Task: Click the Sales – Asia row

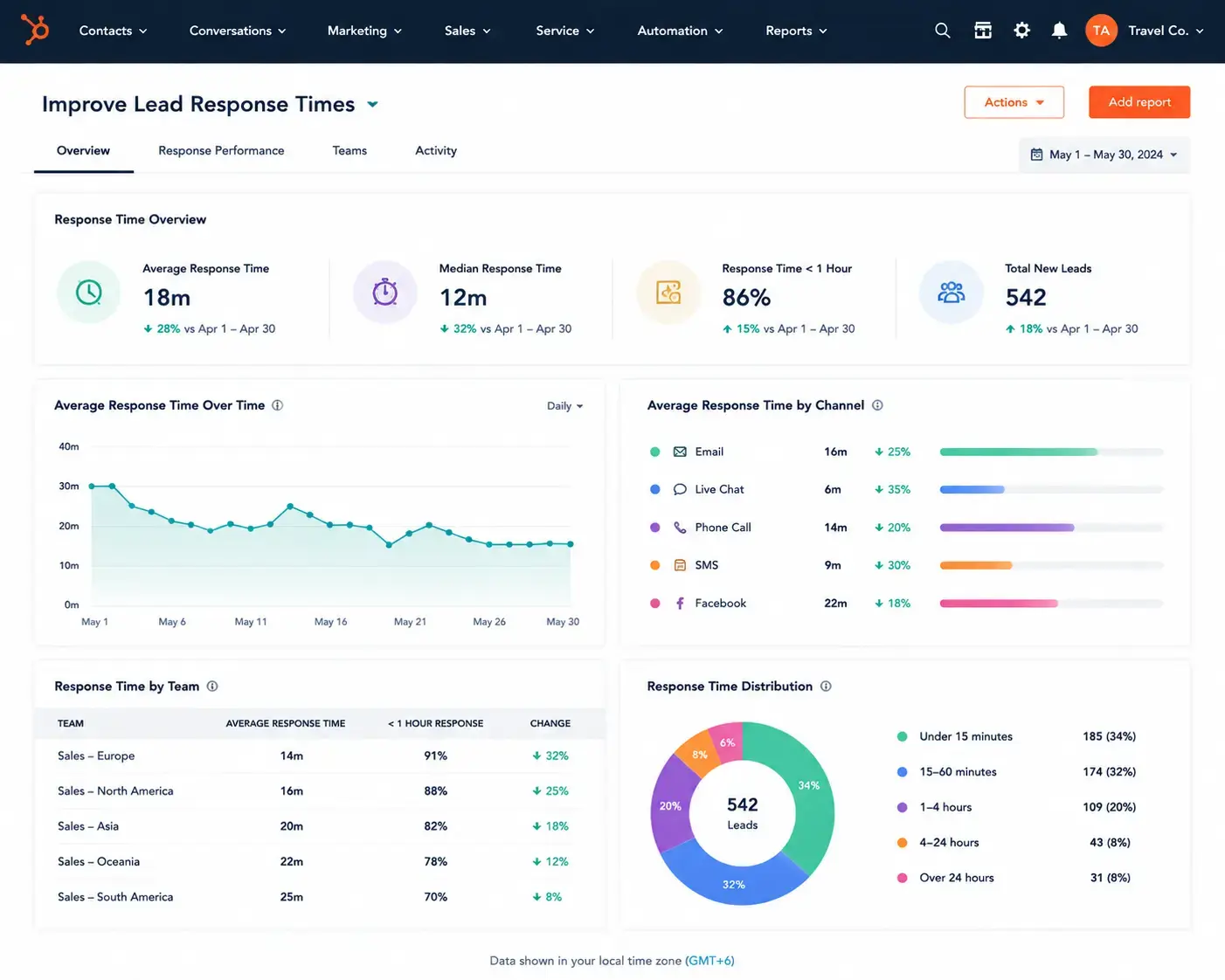Action: [x=320, y=826]
